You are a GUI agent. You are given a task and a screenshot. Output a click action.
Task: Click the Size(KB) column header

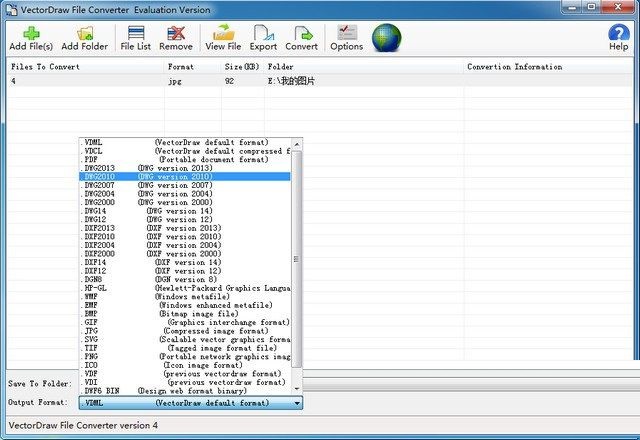243,66
